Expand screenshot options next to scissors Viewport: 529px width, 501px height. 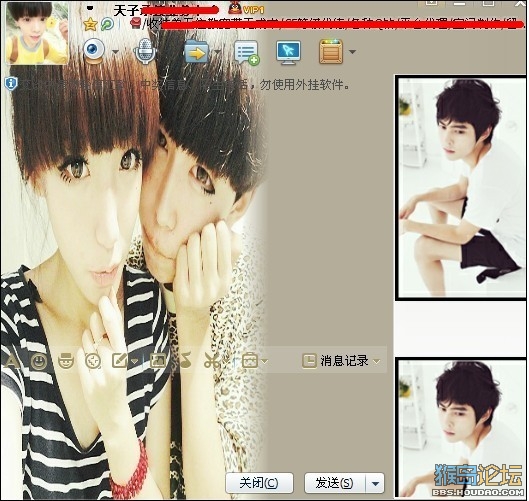[227, 362]
